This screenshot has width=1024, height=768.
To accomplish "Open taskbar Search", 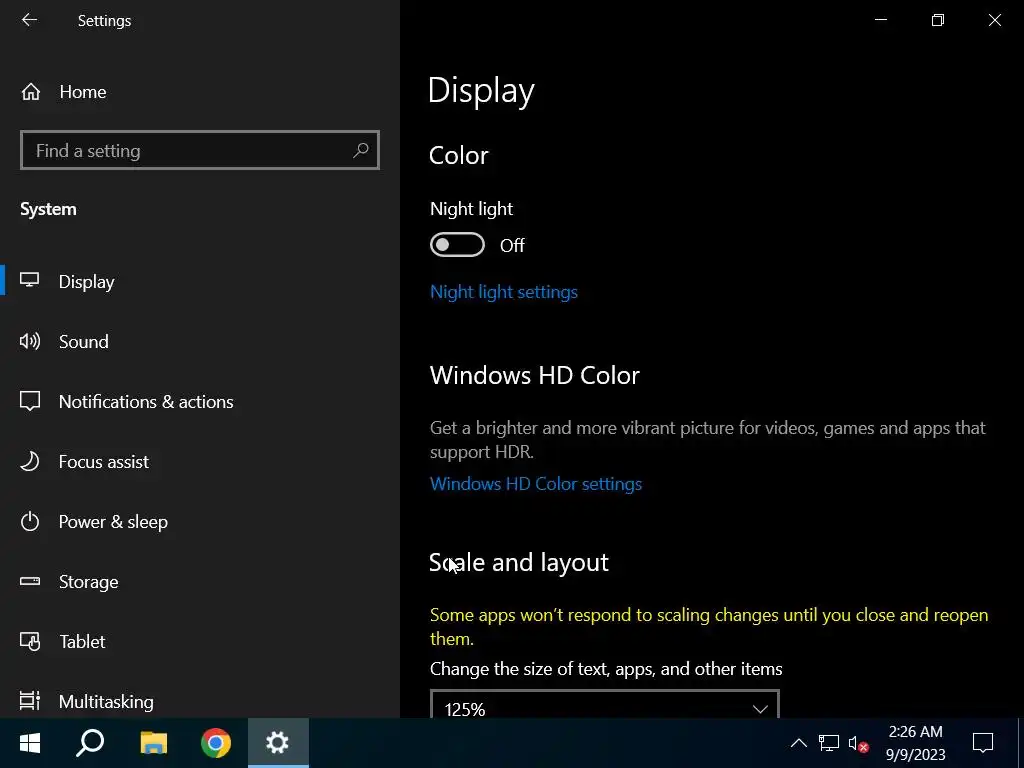I will tap(90, 743).
